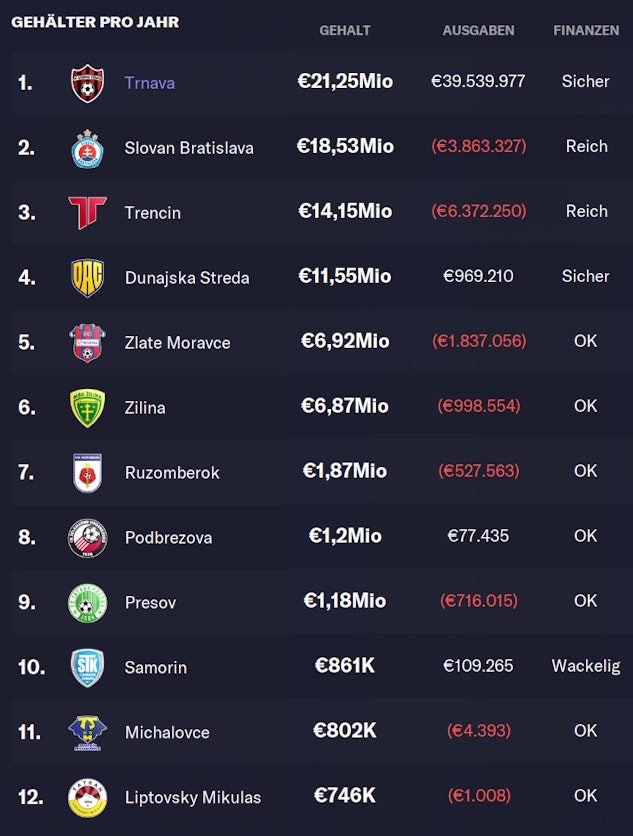Sort by the Ausgaben column header
This screenshot has width=633, height=836.
click(x=478, y=30)
